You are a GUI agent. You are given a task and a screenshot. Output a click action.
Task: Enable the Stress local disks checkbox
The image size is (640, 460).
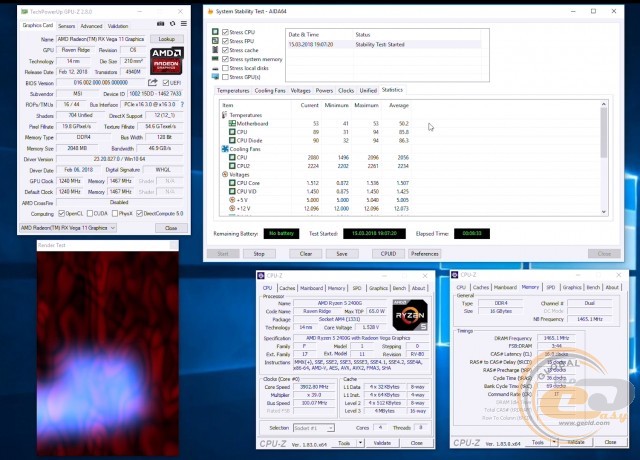coord(225,68)
